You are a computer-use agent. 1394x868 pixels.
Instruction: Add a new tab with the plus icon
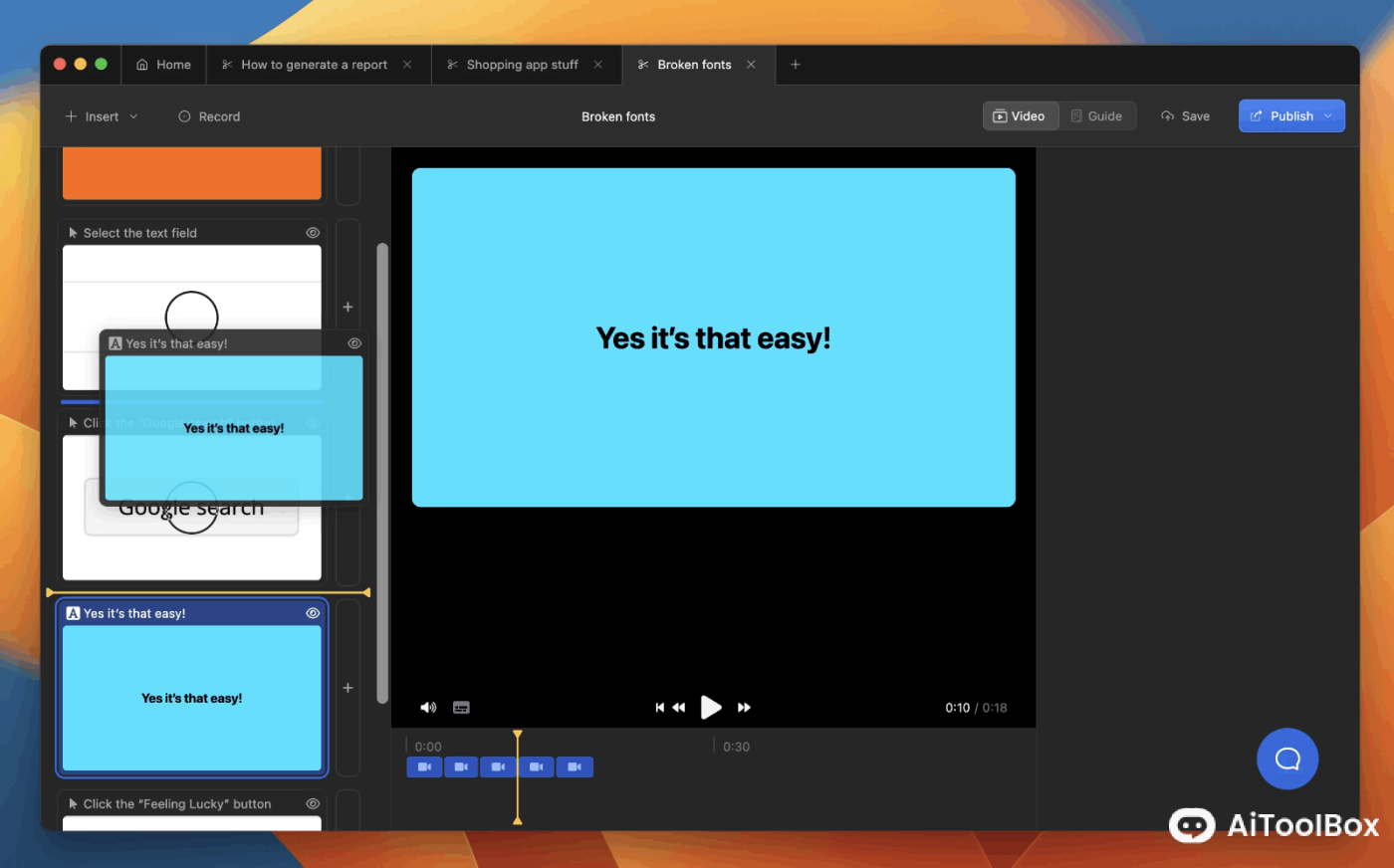click(795, 65)
